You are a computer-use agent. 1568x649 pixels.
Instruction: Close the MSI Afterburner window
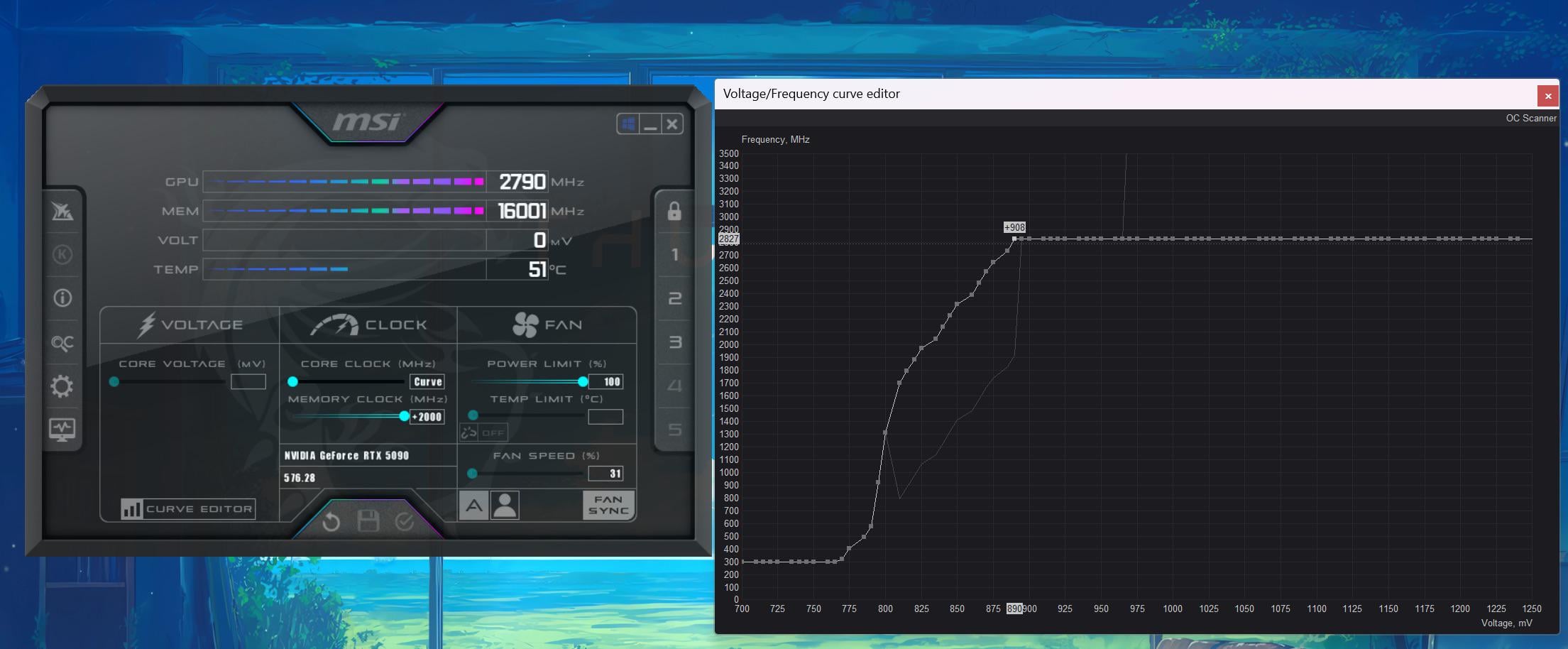(x=672, y=124)
